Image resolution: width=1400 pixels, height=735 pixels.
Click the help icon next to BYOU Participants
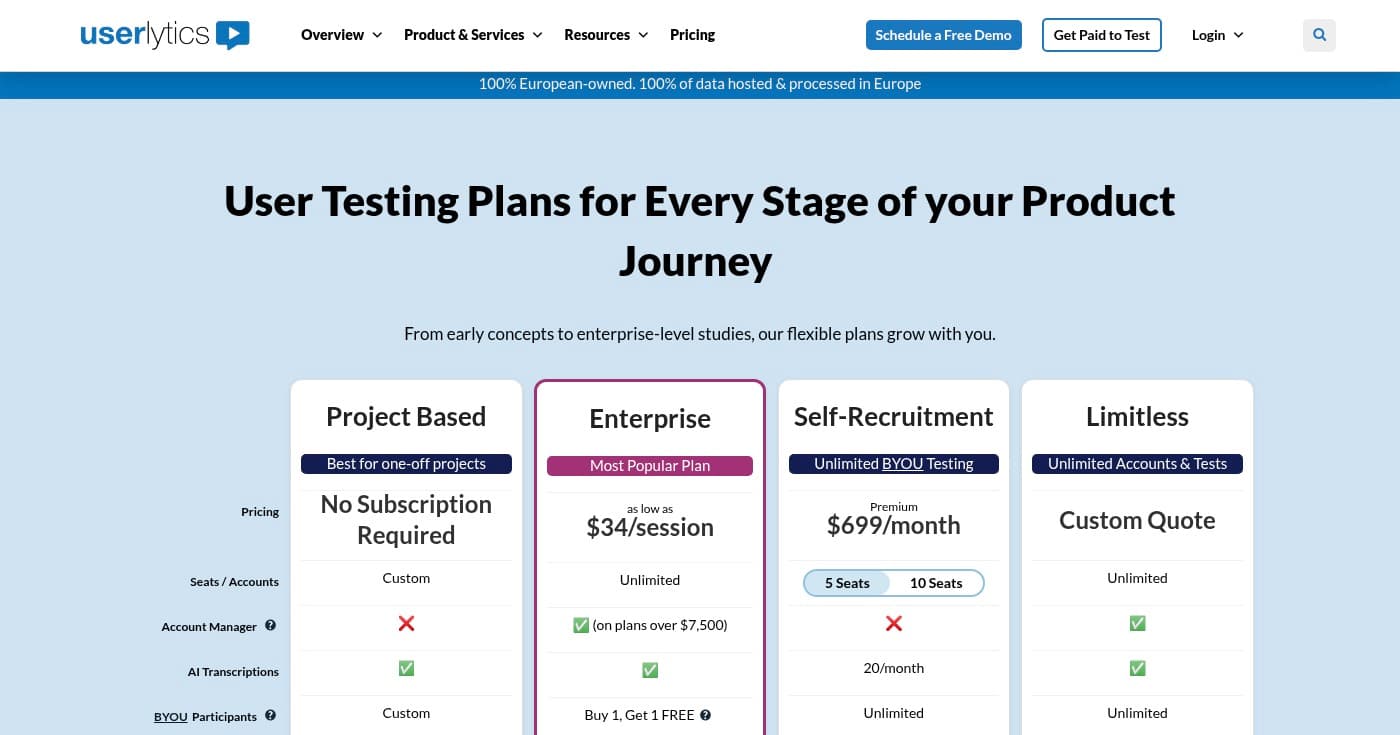[270, 714]
